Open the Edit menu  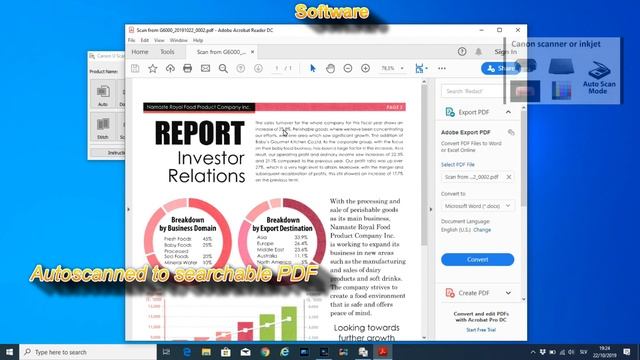click(x=144, y=40)
